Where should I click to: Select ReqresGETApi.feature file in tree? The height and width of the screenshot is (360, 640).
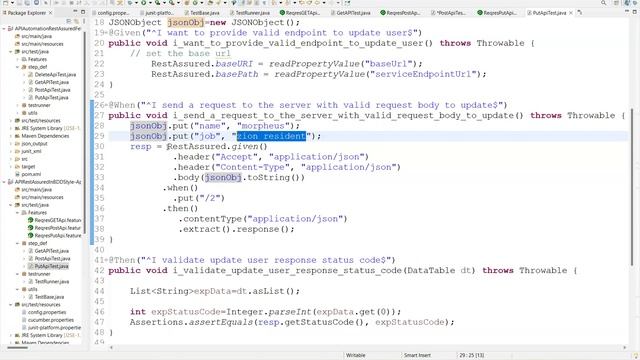[58, 220]
